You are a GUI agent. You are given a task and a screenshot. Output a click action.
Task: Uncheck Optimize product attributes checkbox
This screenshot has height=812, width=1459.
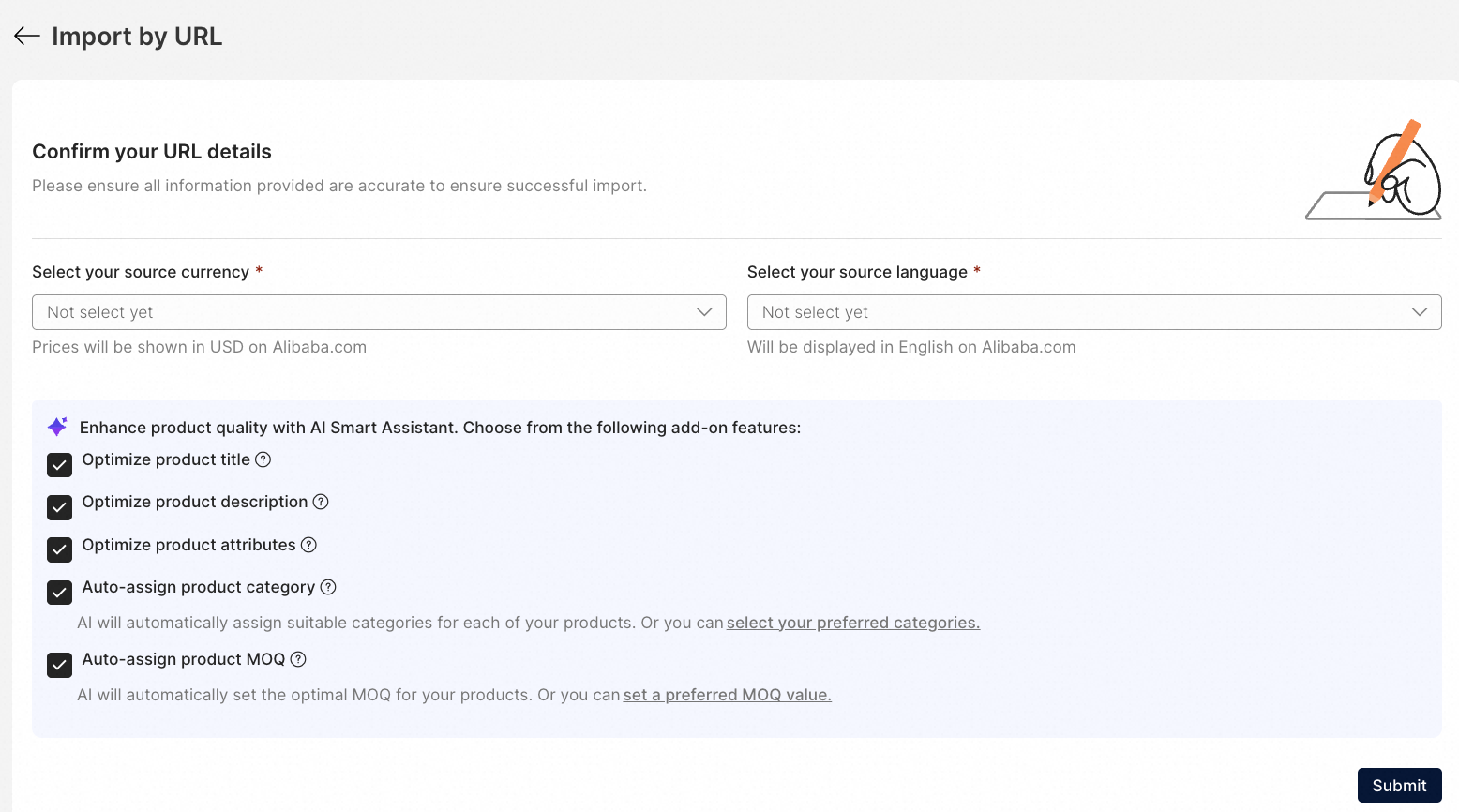click(x=60, y=549)
